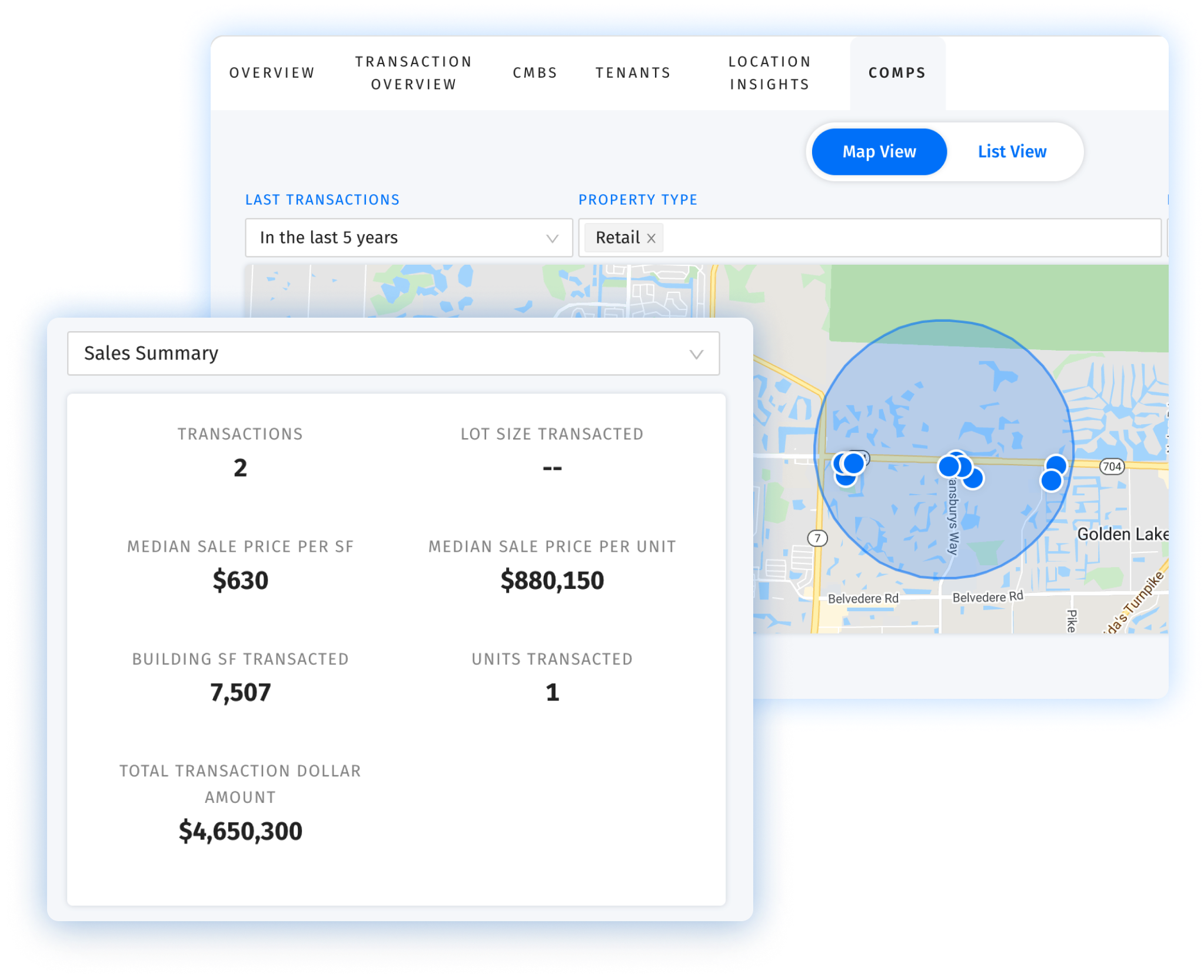The height and width of the screenshot is (980, 1204).
Task: View the Tenants tab
Action: pyautogui.click(x=633, y=73)
